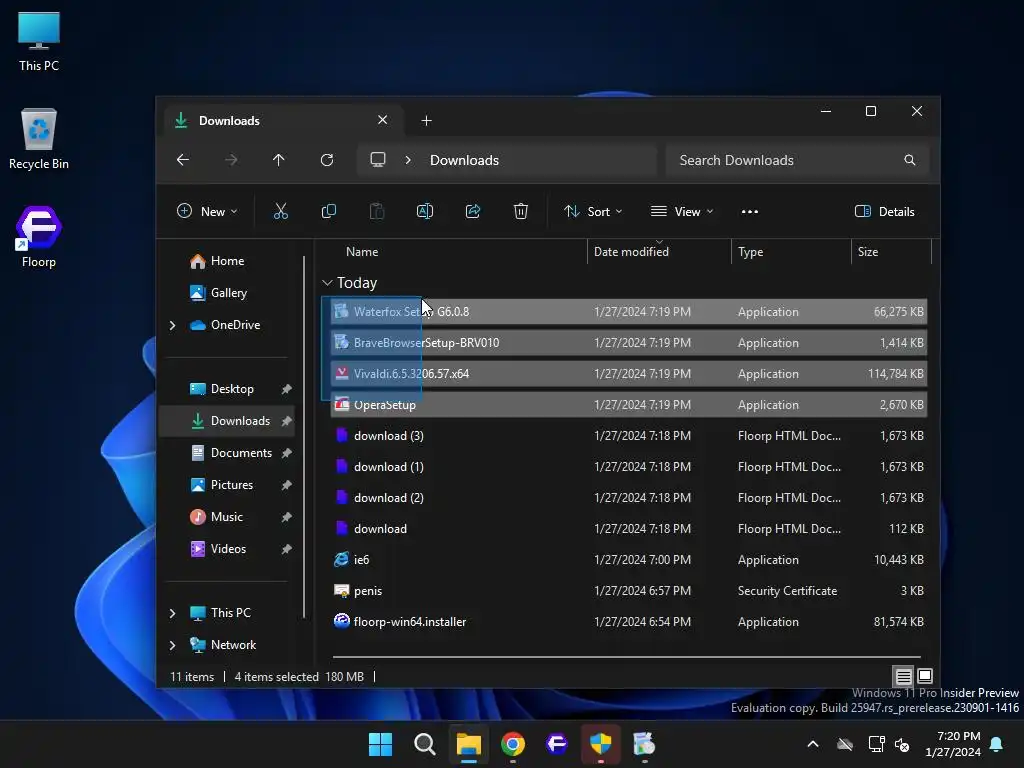Unpin Documents from Quick access
The height and width of the screenshot is (768, 1024).
[286, 453]
